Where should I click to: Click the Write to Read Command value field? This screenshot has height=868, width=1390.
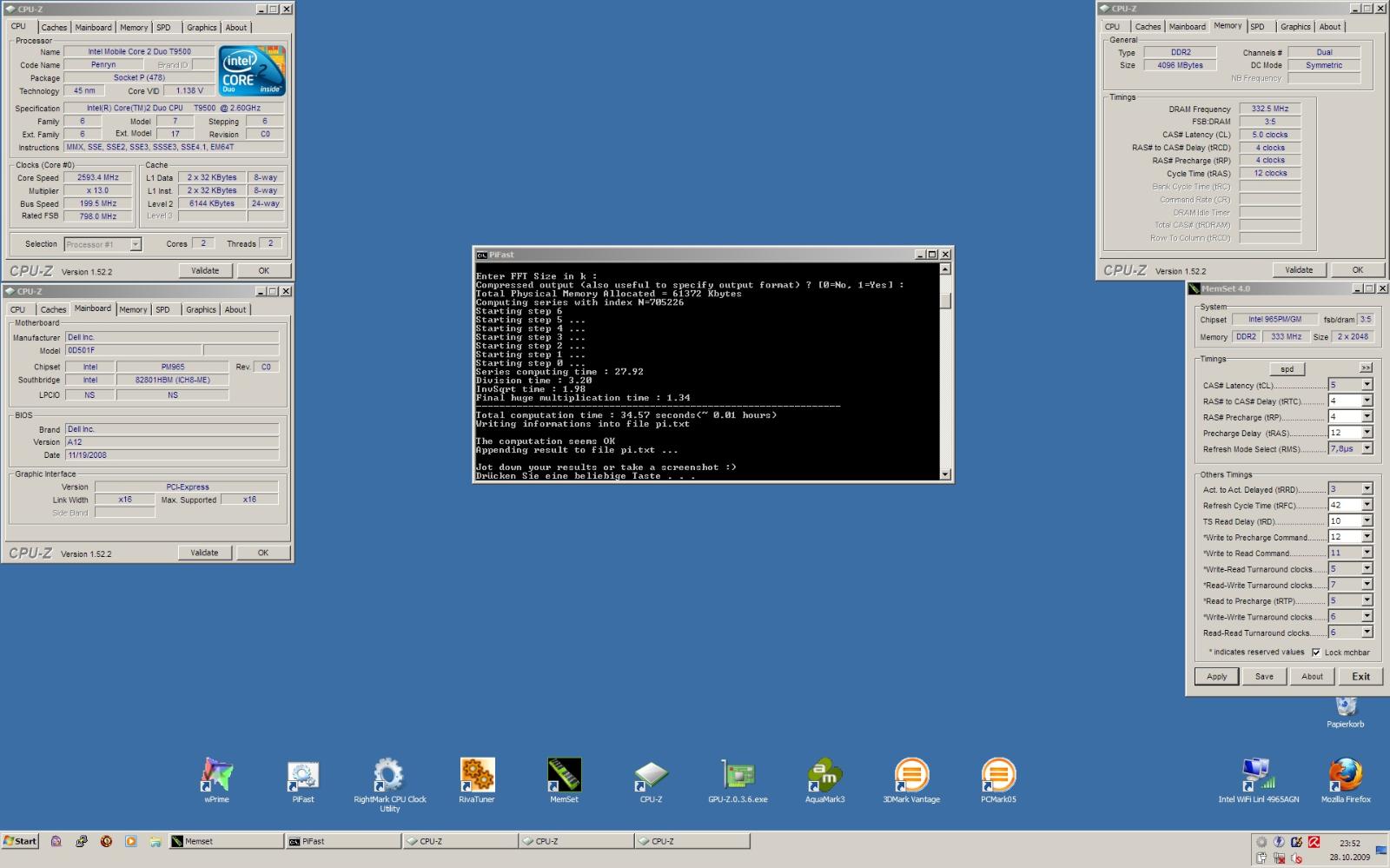coord(1344,553)
